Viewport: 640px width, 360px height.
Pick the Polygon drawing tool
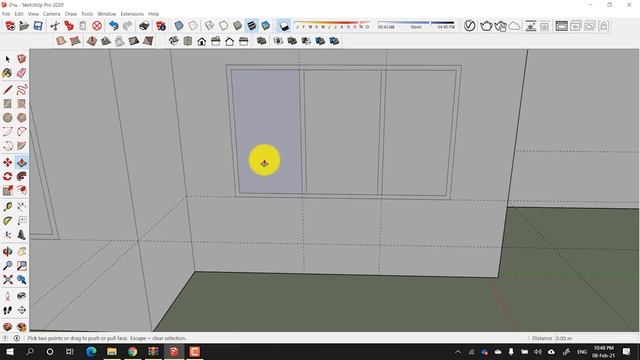[22, 118]
